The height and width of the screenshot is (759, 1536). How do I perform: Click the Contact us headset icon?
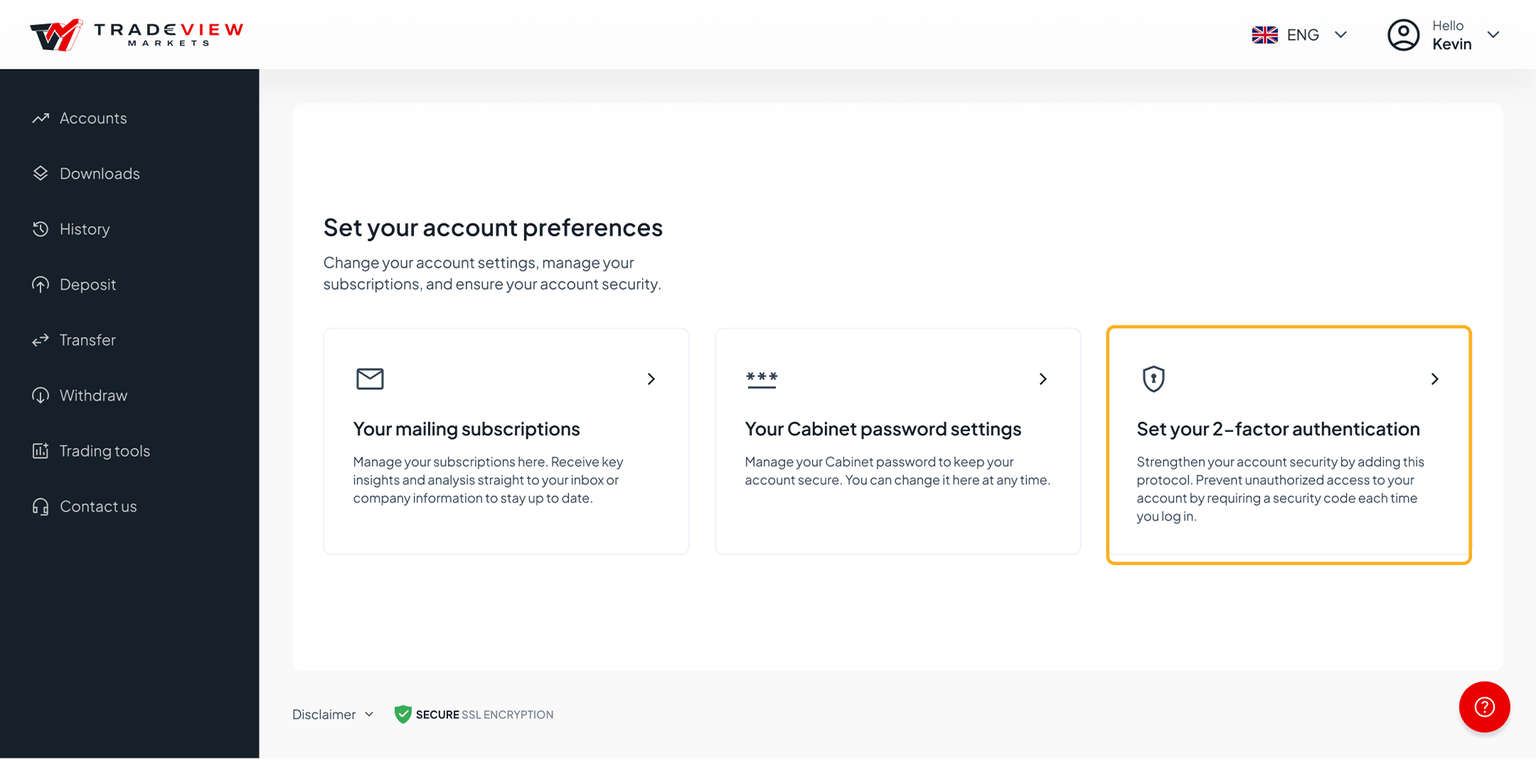(x=39, y=506)
